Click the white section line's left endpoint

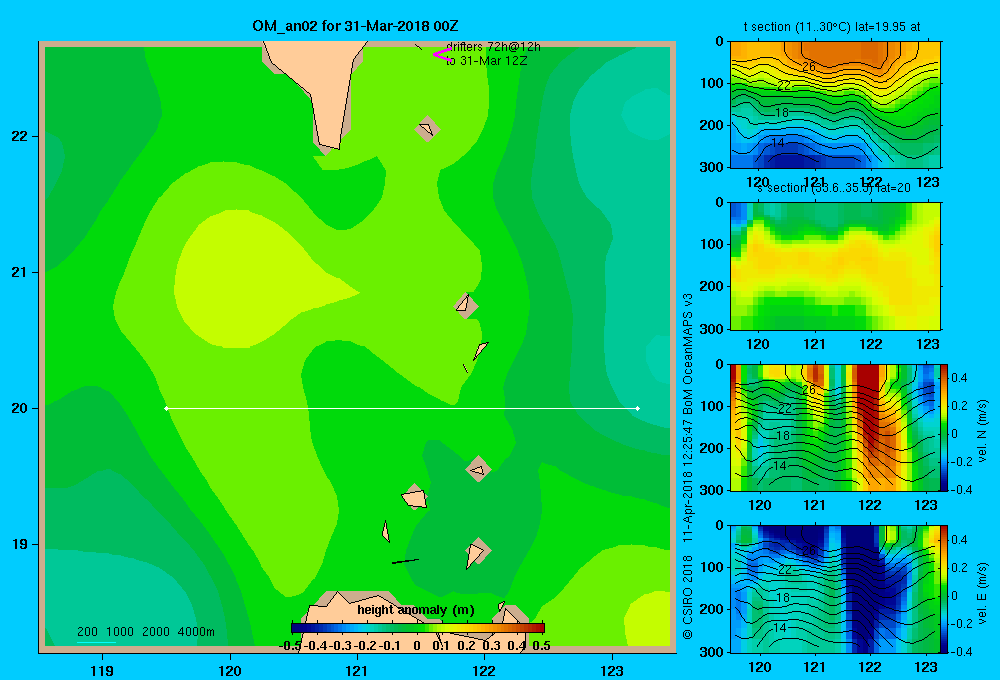[166, 408]
